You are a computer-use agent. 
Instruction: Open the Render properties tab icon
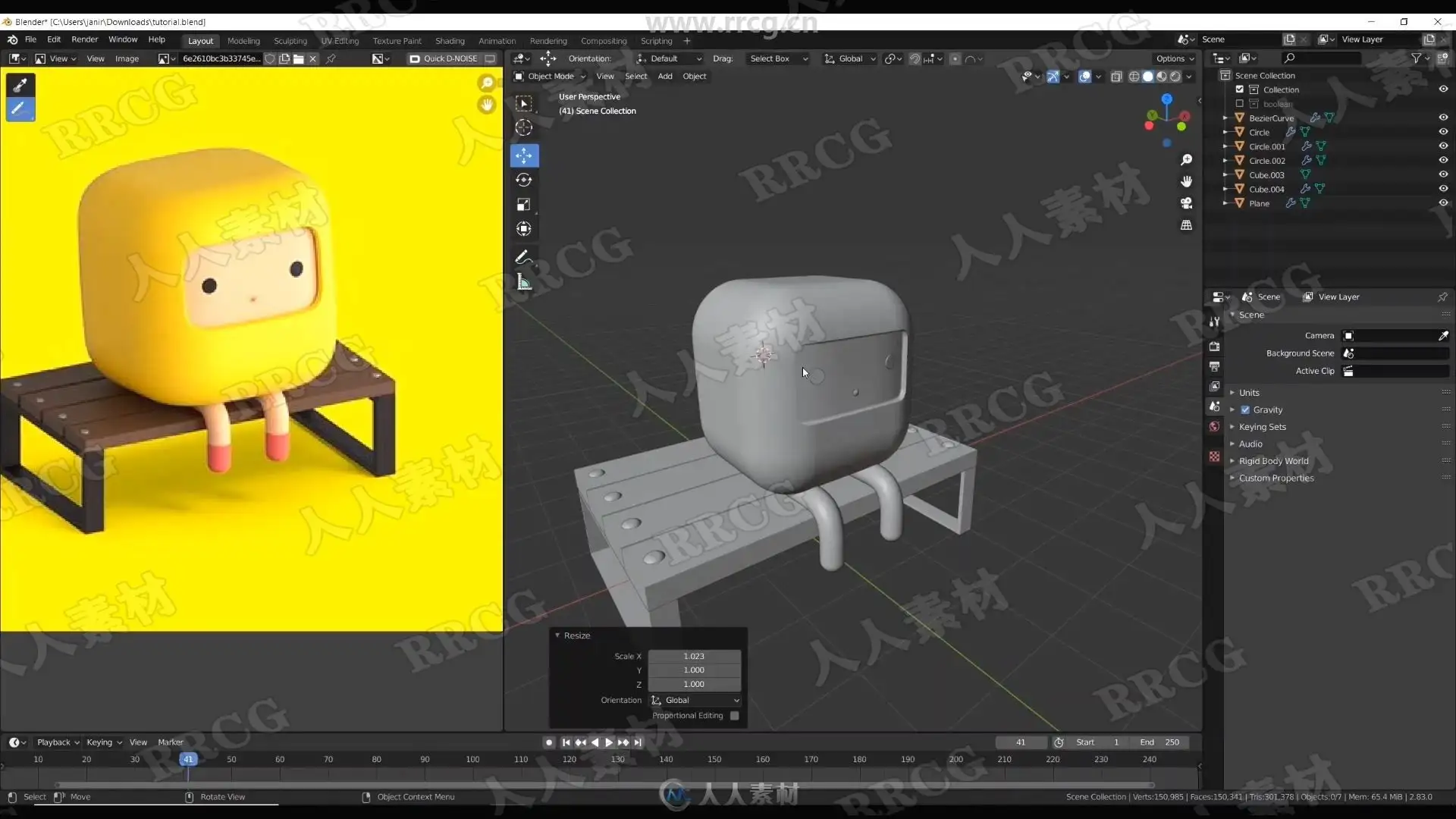click(1214, 347)
